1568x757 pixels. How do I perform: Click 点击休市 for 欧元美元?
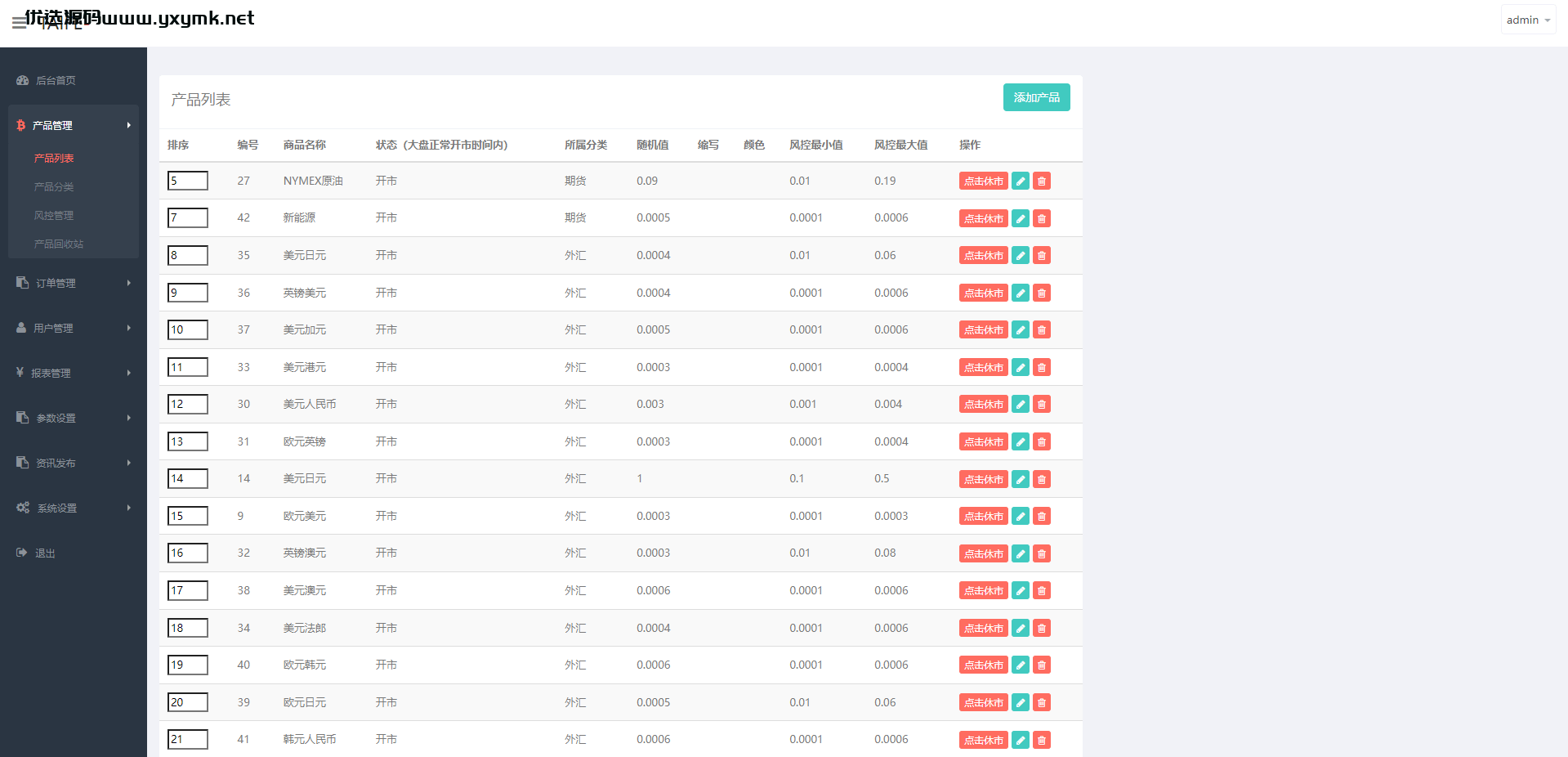[x=984, y=516]
